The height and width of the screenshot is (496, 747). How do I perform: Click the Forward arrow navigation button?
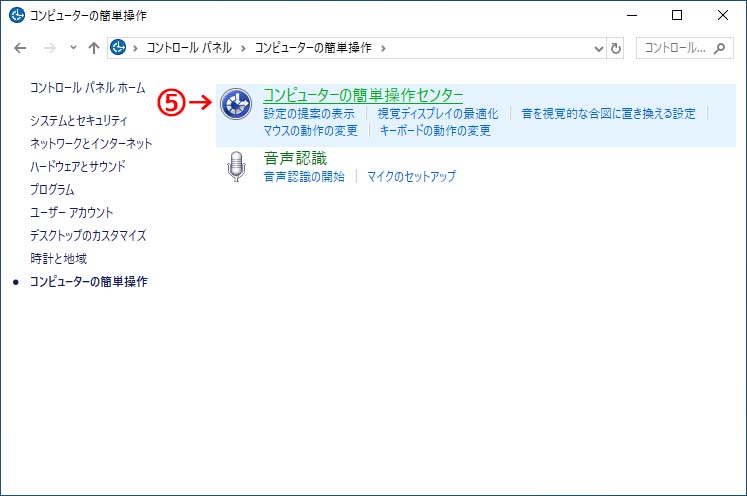[48, 47]
